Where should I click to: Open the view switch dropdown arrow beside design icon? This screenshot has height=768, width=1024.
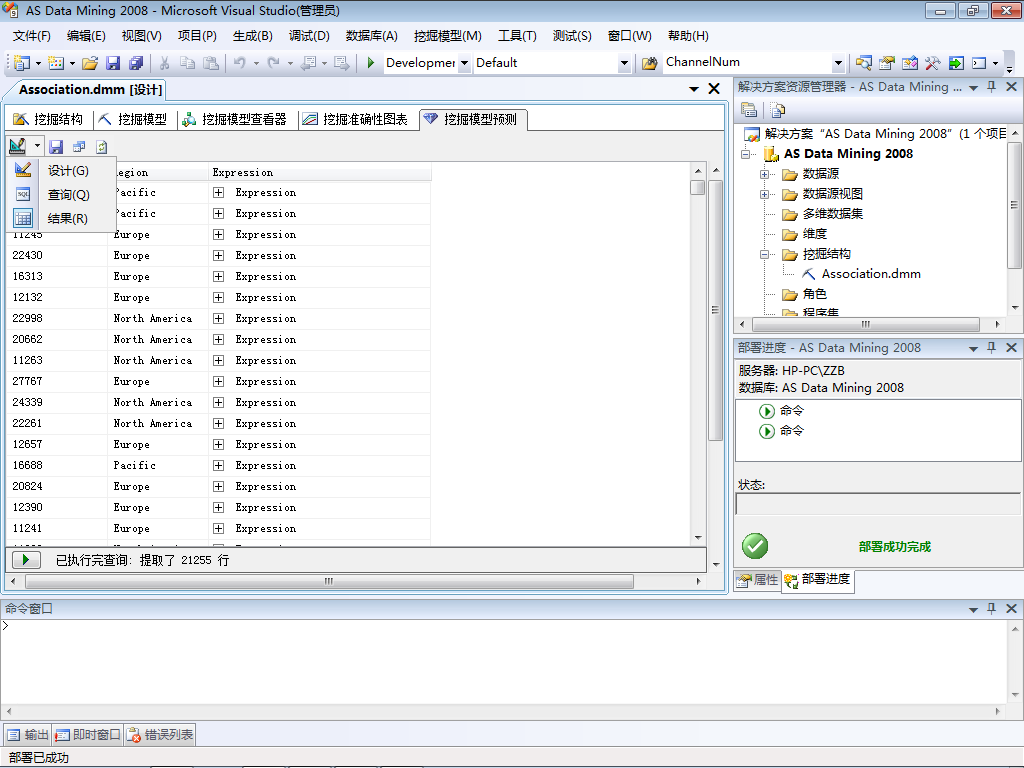click(x=37, y=146)
